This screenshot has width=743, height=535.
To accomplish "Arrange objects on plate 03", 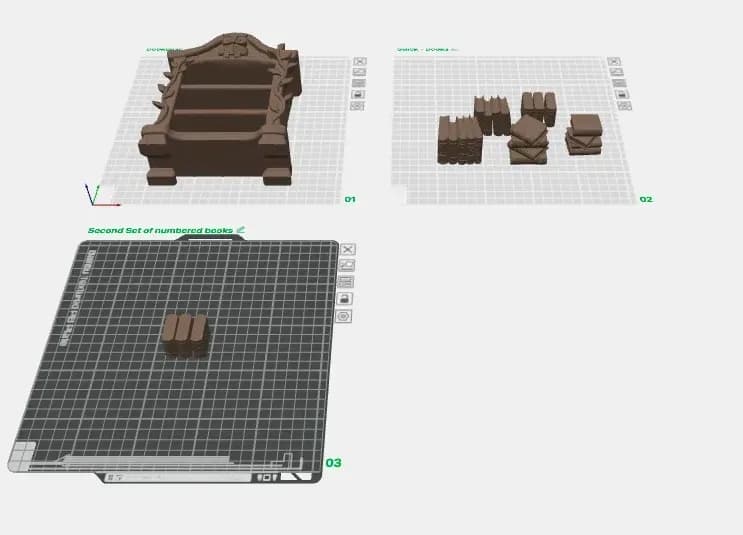I will [345, 282].
